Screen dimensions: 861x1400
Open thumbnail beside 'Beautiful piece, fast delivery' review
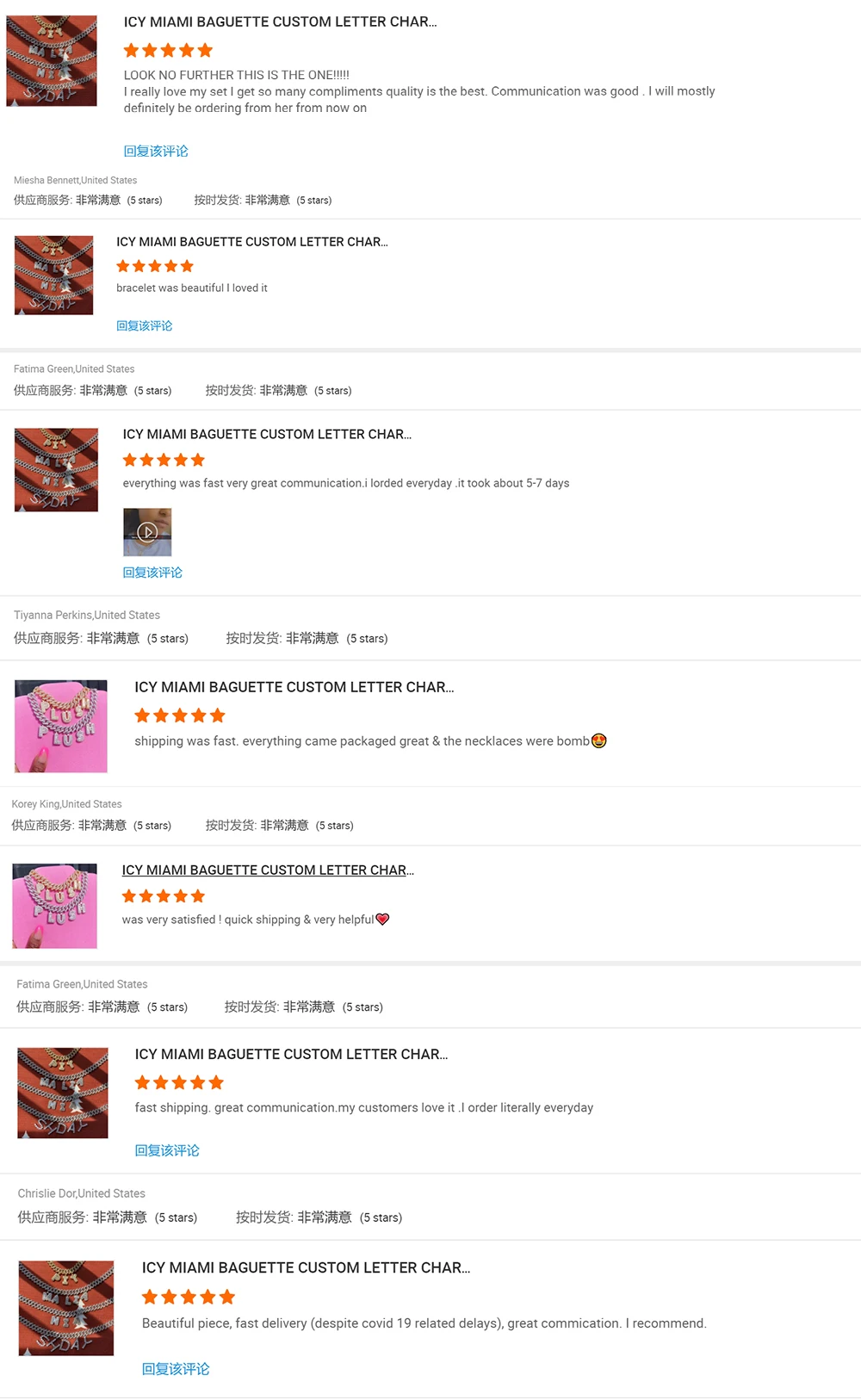coord(66,1308)
